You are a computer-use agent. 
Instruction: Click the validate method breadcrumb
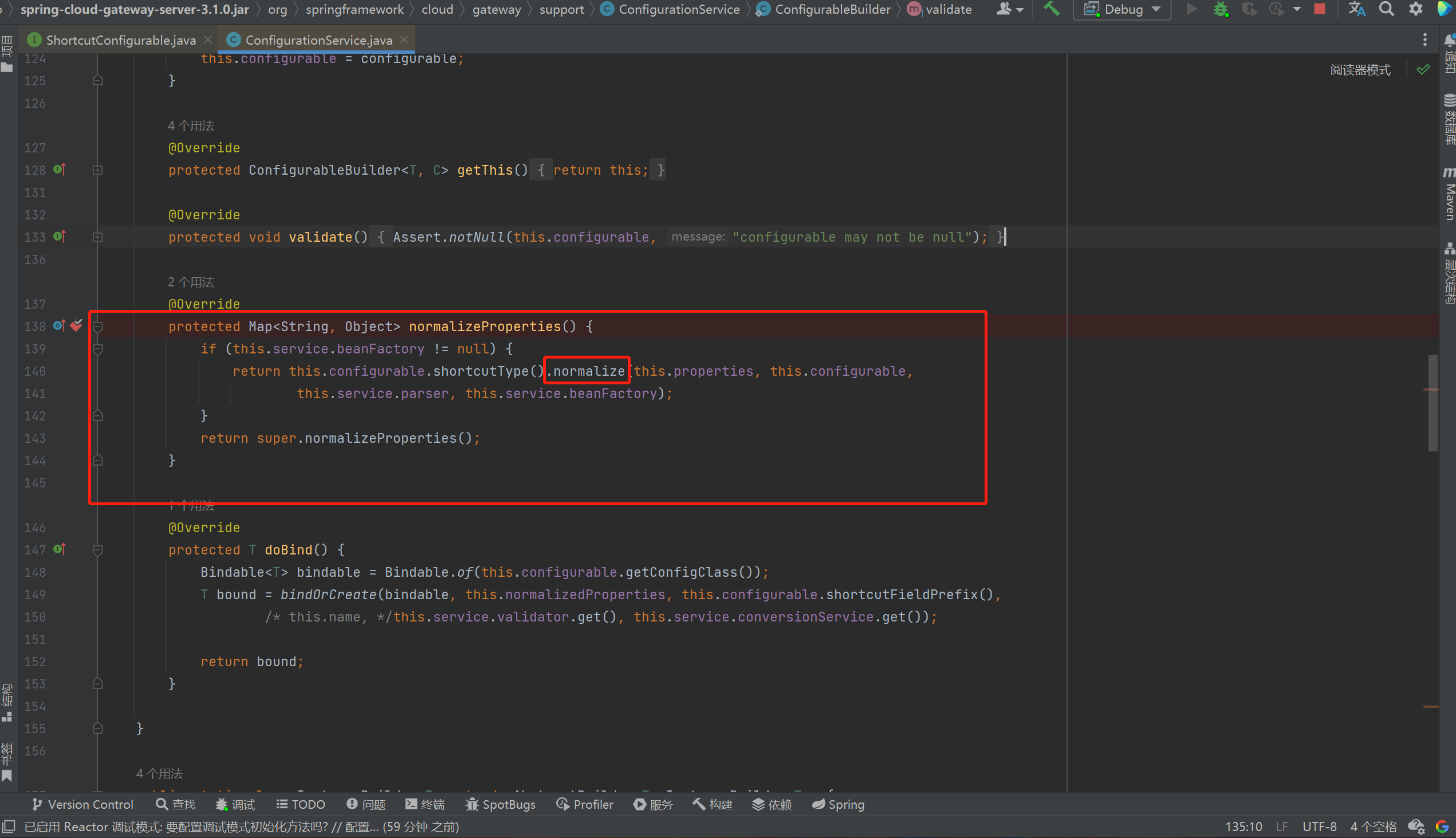[x=939, y=9]
